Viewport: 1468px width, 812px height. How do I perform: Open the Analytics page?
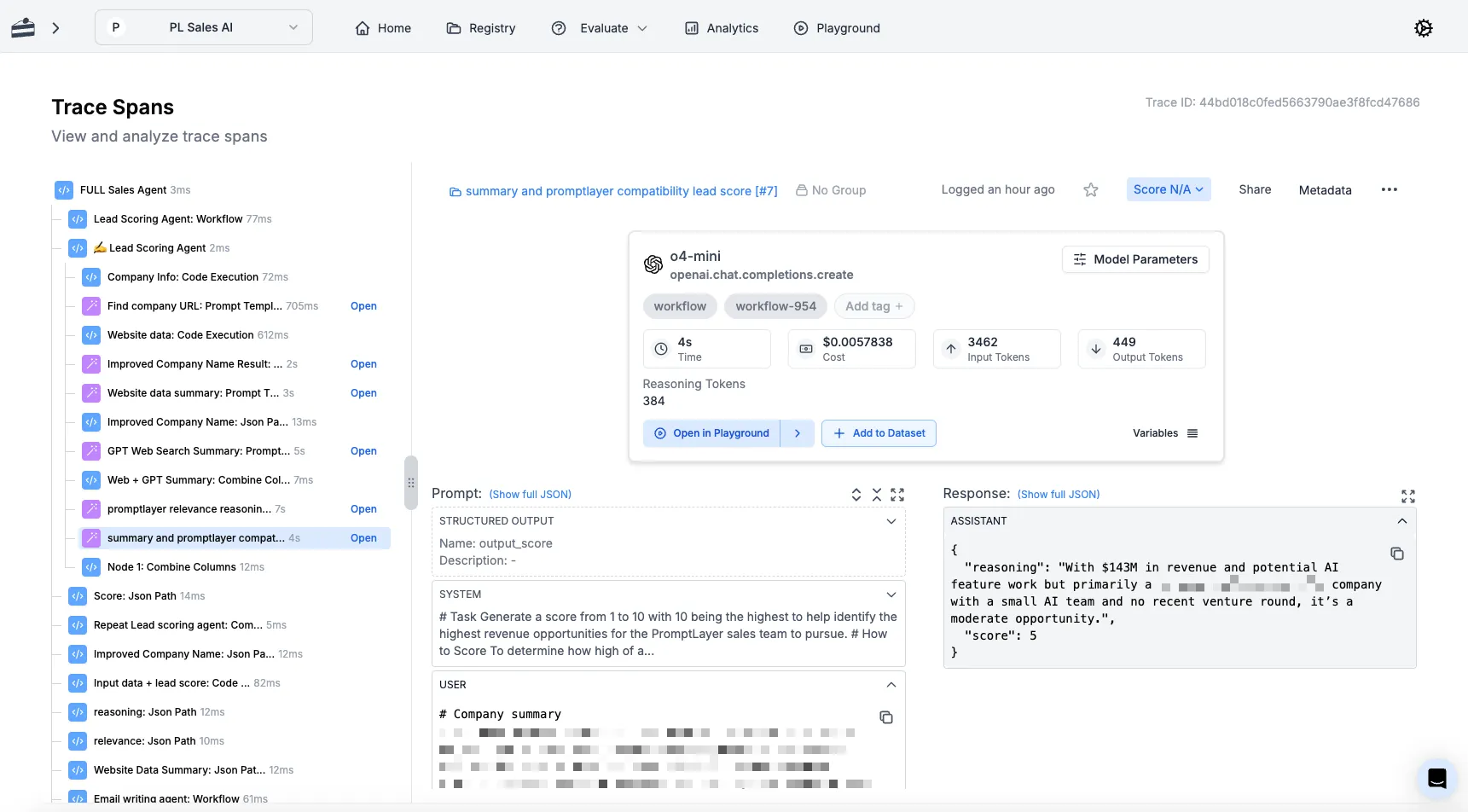pos(721,28)
